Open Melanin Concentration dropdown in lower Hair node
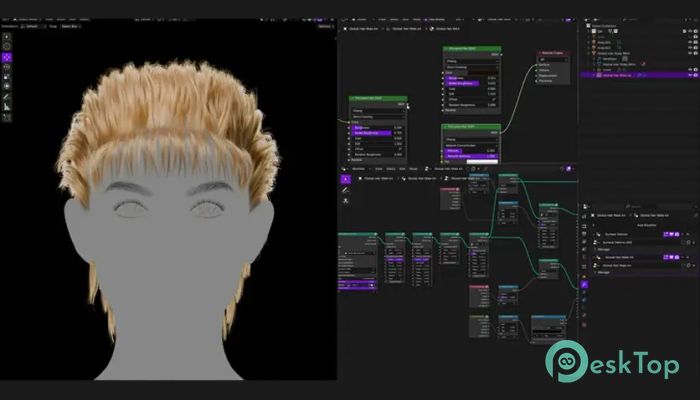 pos(471,145)
